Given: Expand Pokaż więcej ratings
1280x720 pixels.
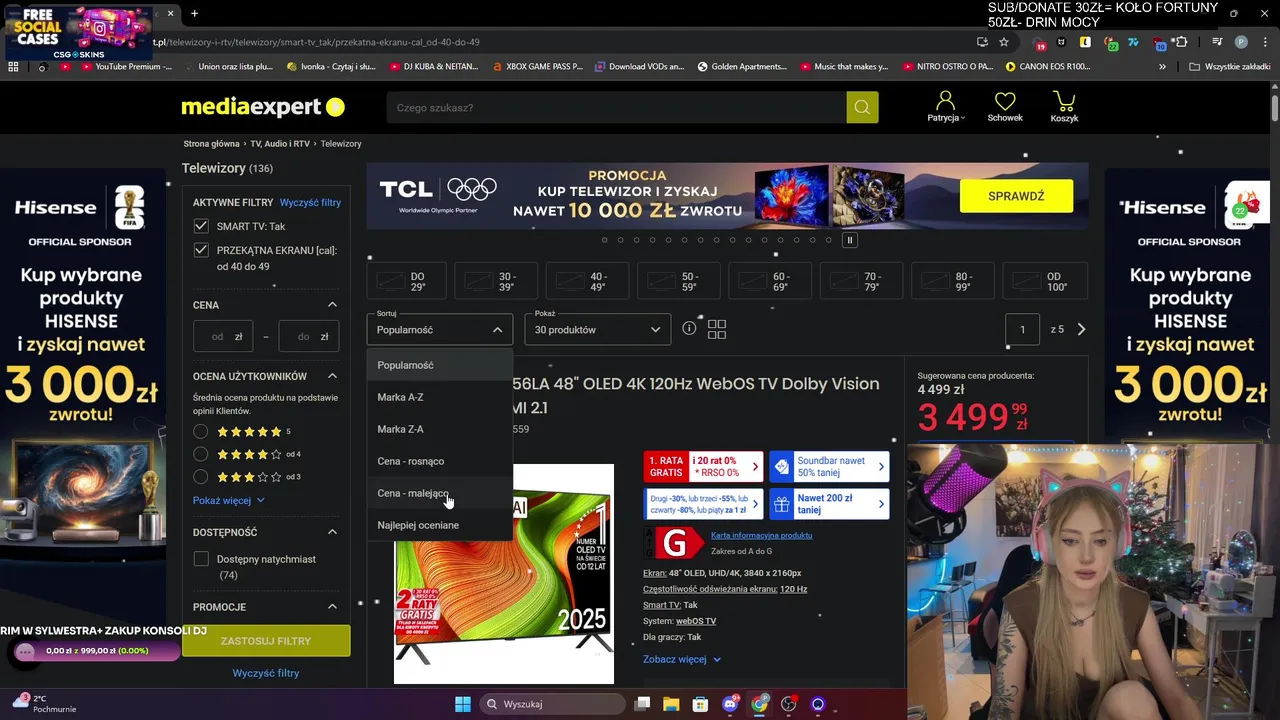Looking at the screenshot, I should pyautogui.click(x=229, y=500).
